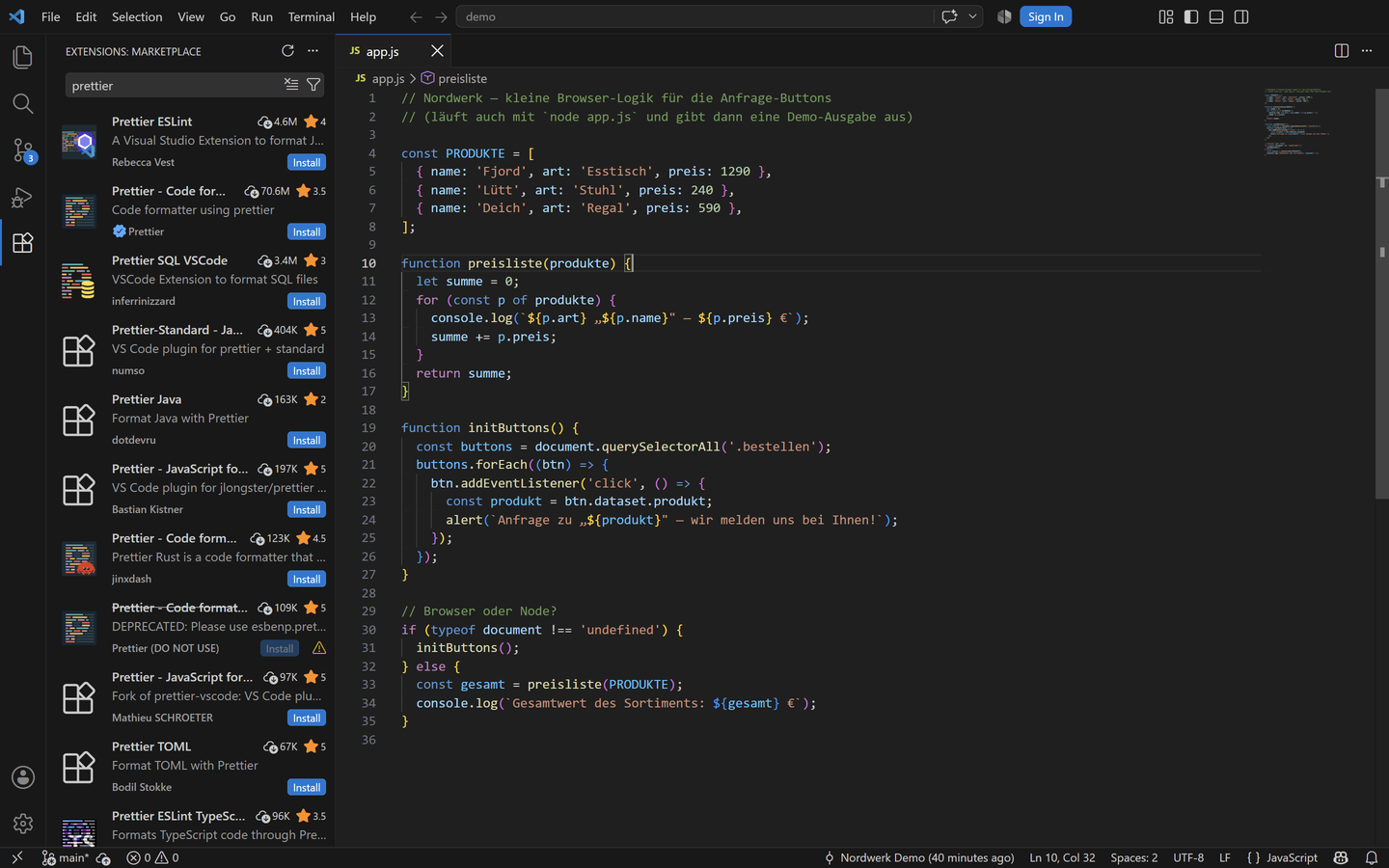Open the Accounts icon in activity bar
Viewport: 1389px width, 868px height.
point(23,777)
